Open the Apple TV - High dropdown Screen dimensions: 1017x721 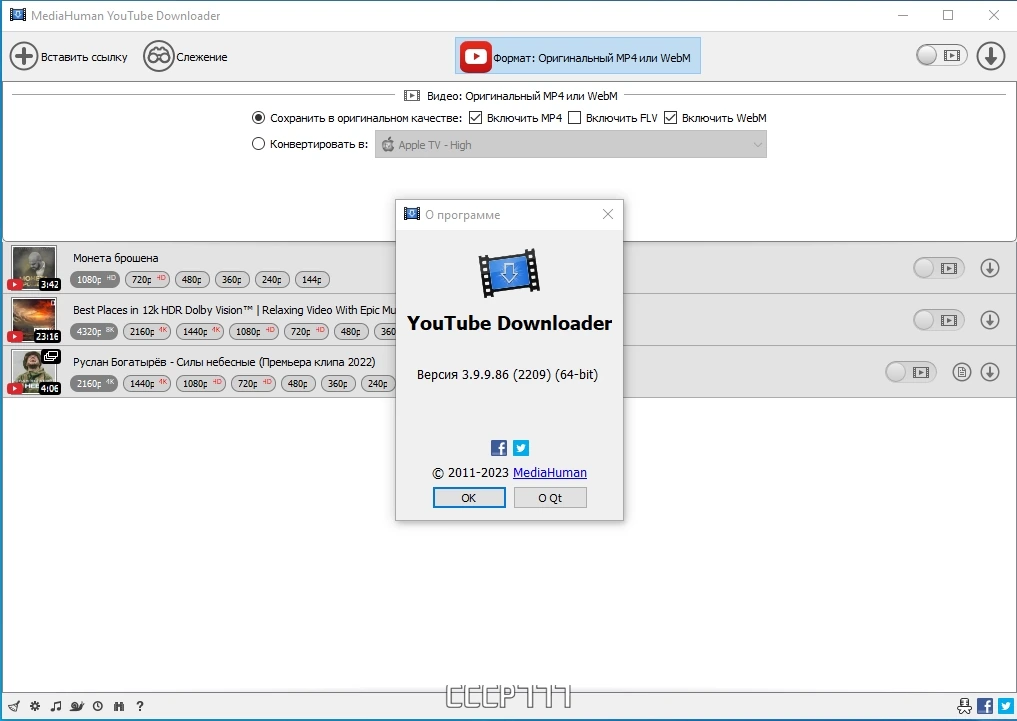tap(571, 145)
